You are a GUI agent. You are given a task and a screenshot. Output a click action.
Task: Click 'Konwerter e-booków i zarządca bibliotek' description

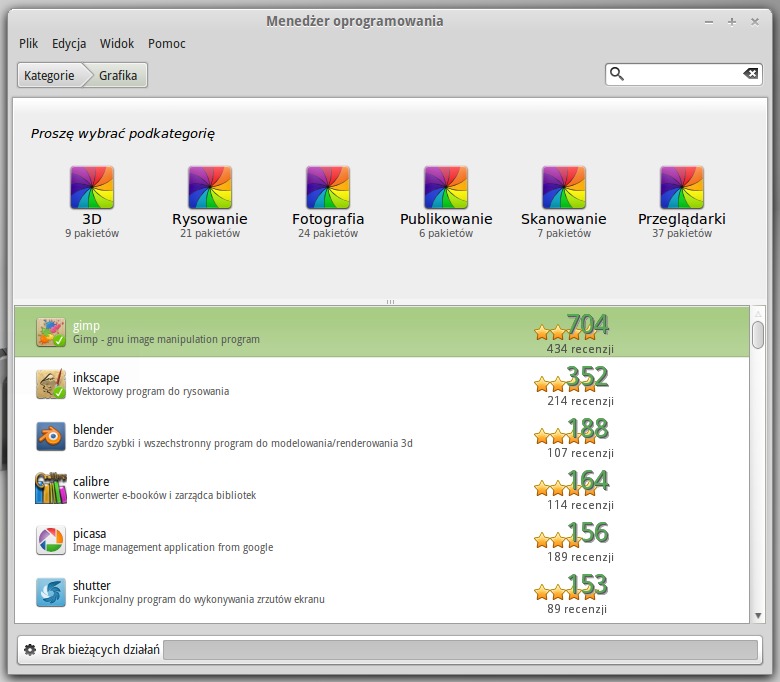(165, 495)
